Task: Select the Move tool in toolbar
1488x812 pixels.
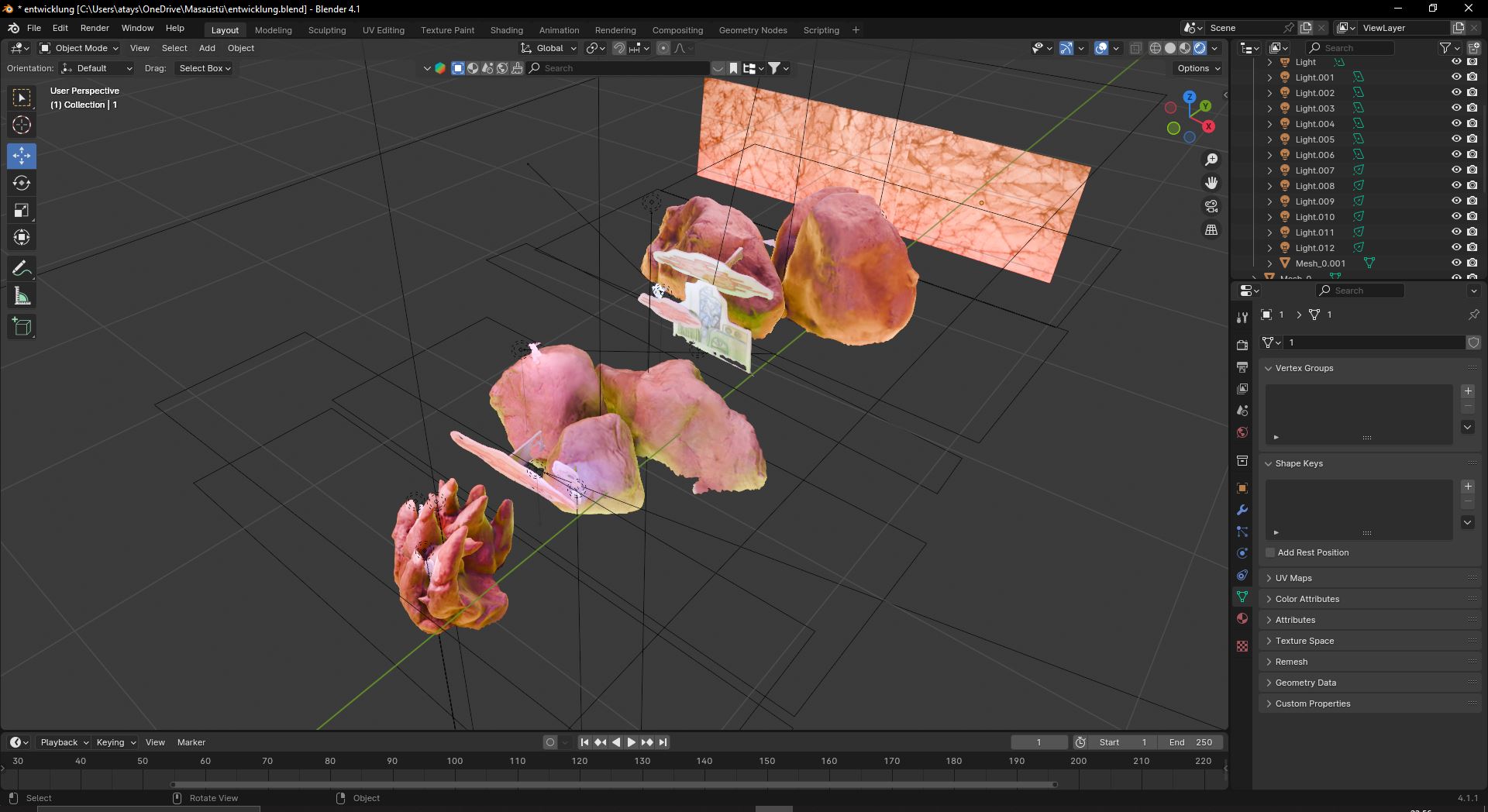Action: (x=22, y=156)
